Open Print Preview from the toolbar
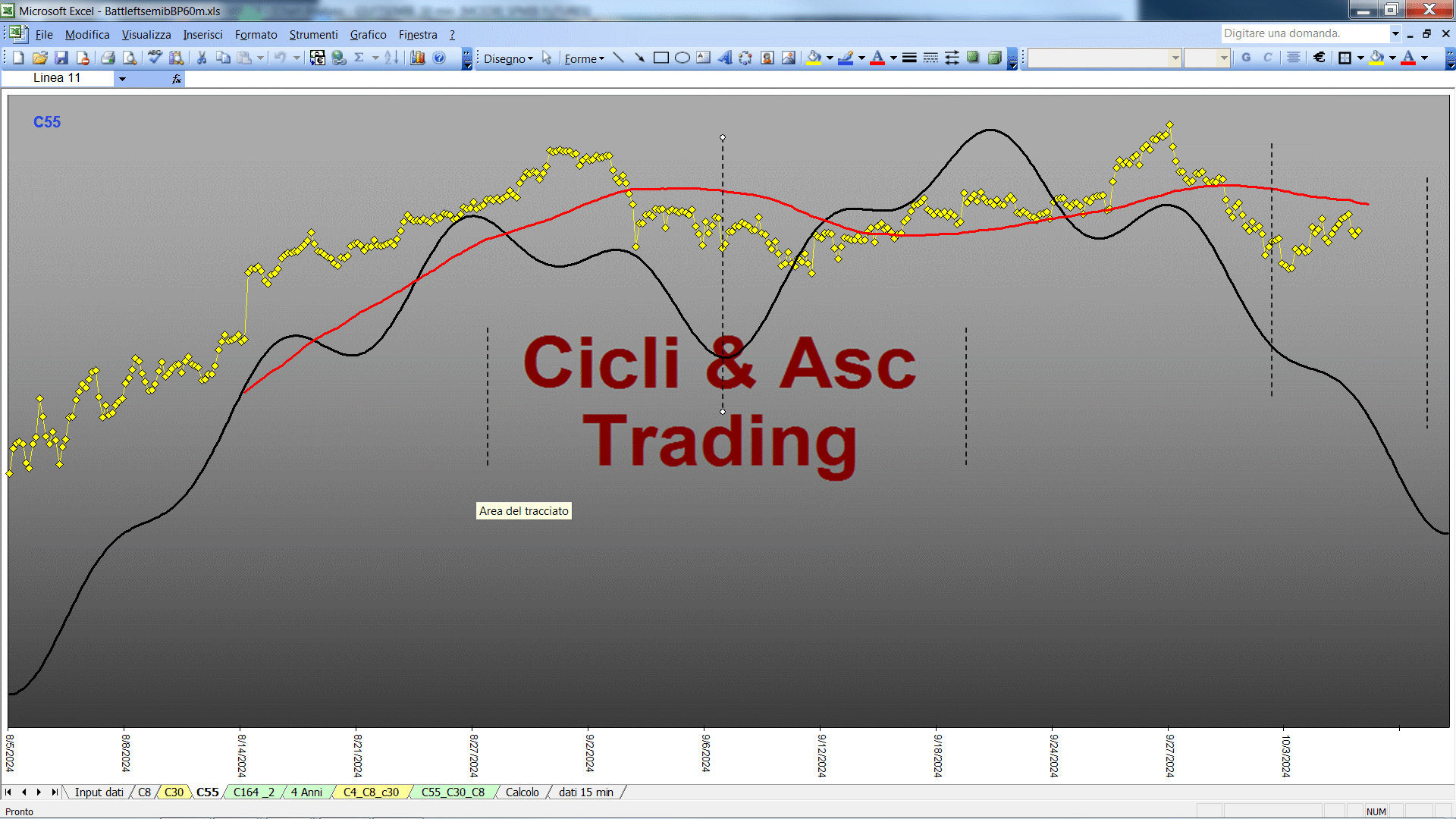The height and width of the screenshot is (819, 1456). click(130, 58)
